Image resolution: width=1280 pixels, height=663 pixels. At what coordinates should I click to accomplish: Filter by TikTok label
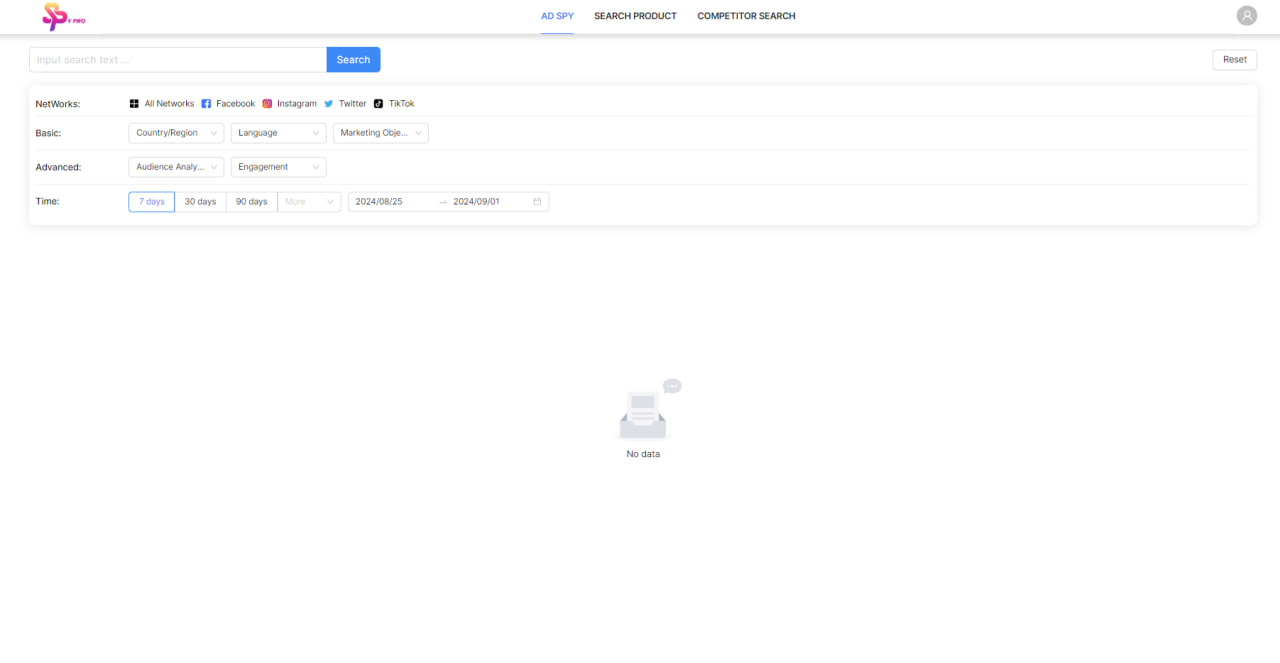point(401,104)
